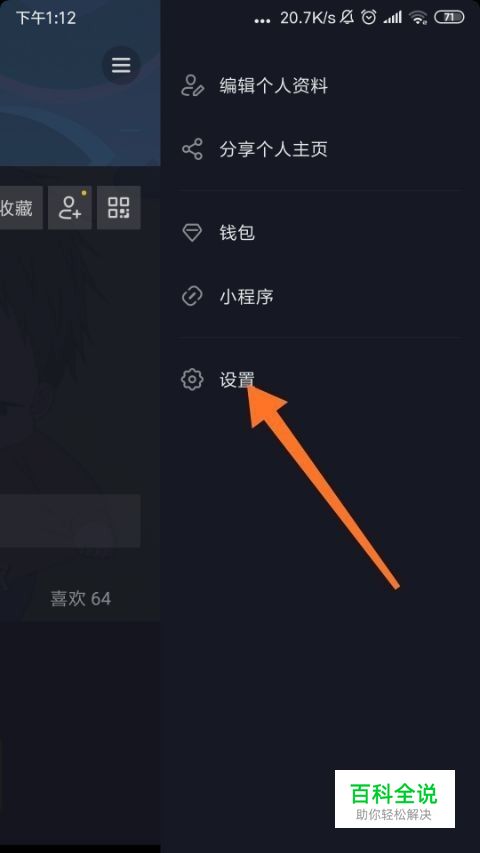The height and width of the screenshot is (853, 480).
Task: Click the edit profile person icon
Action: pyautogui.click(x=192, y=86)
